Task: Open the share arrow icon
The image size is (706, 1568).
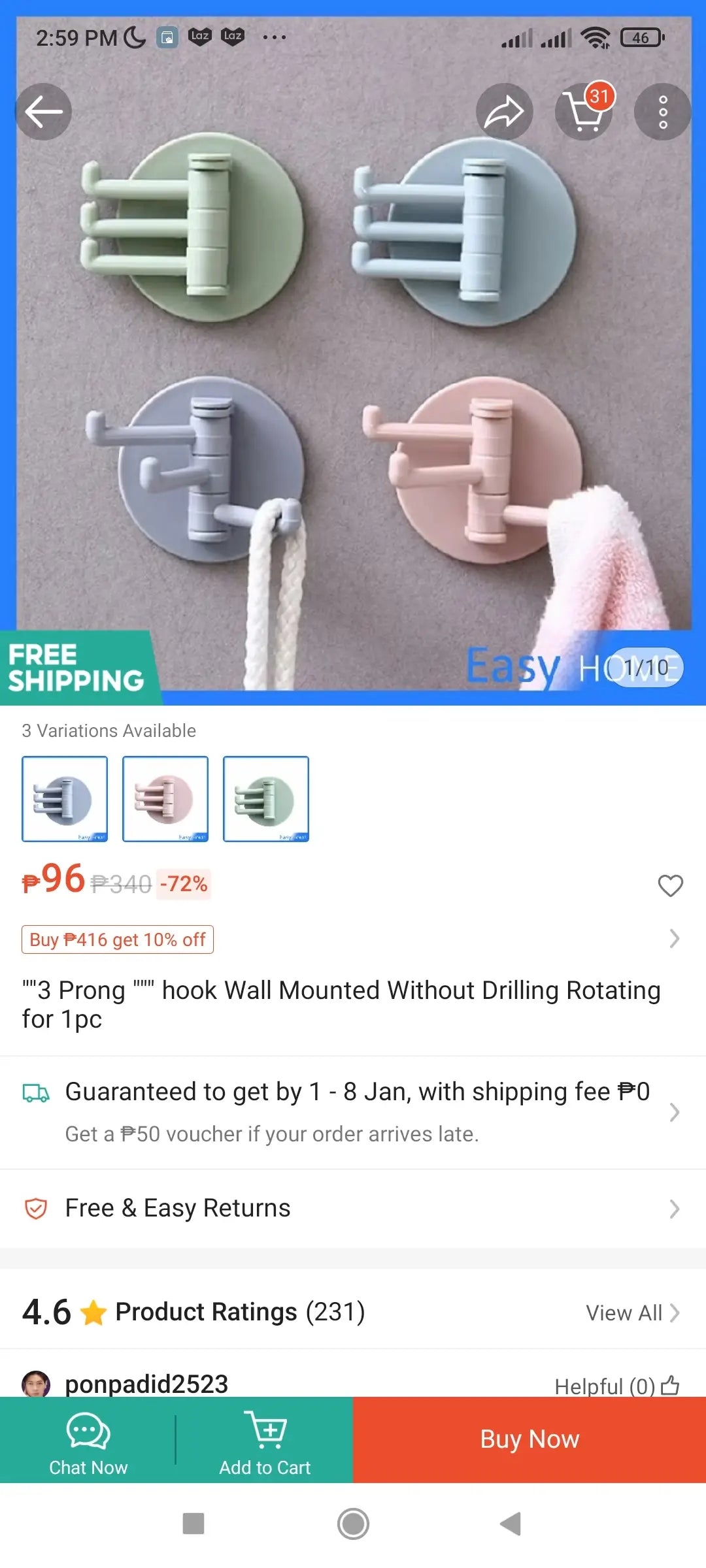Action: [504, 112]
